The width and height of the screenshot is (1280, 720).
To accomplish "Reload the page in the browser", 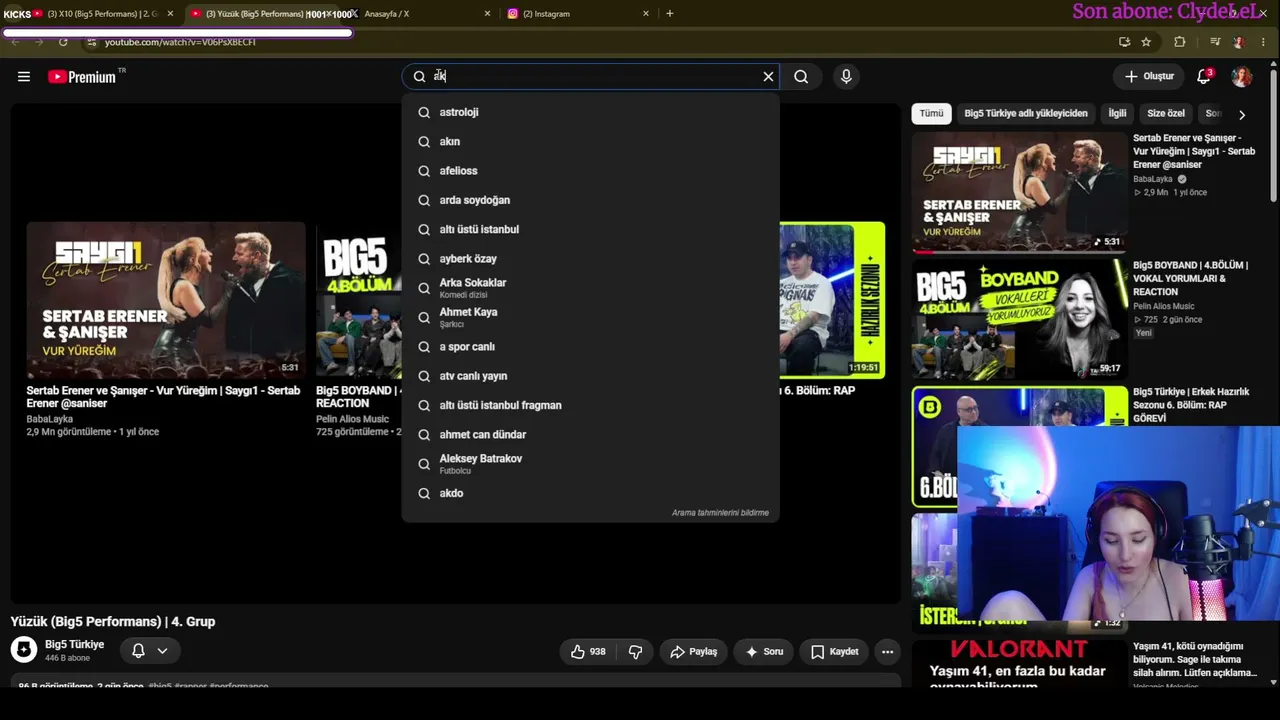I will pyautogui.click(x=63, y=42).
